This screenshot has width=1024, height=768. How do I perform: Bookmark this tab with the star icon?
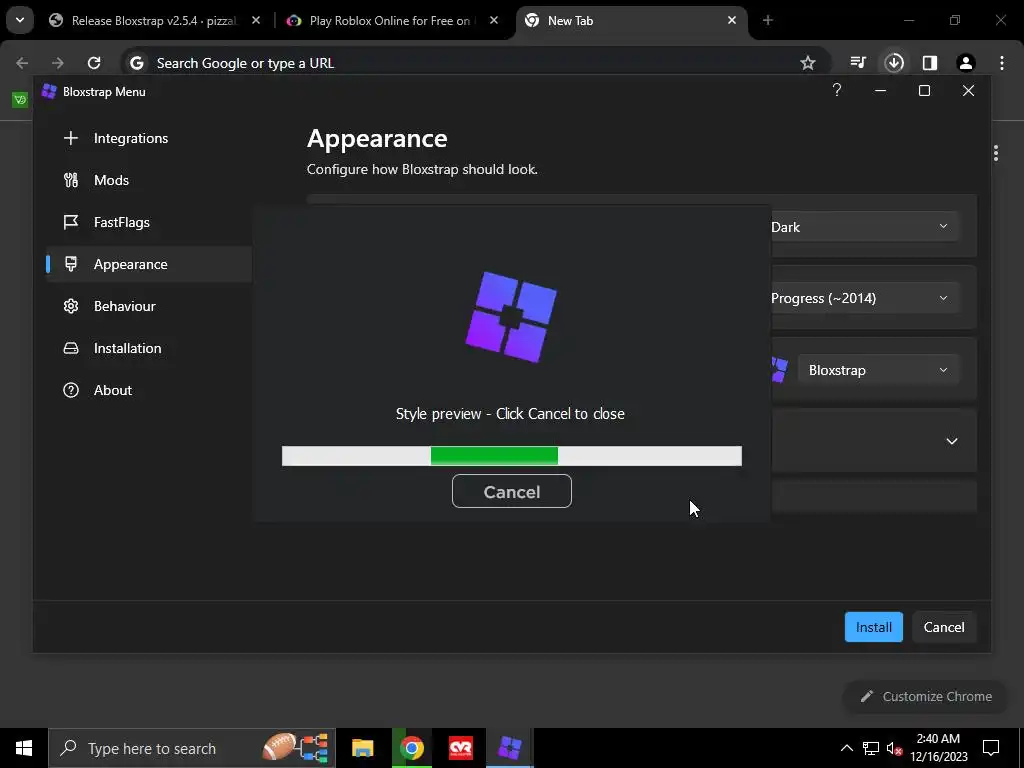click(x=808, y=63)
